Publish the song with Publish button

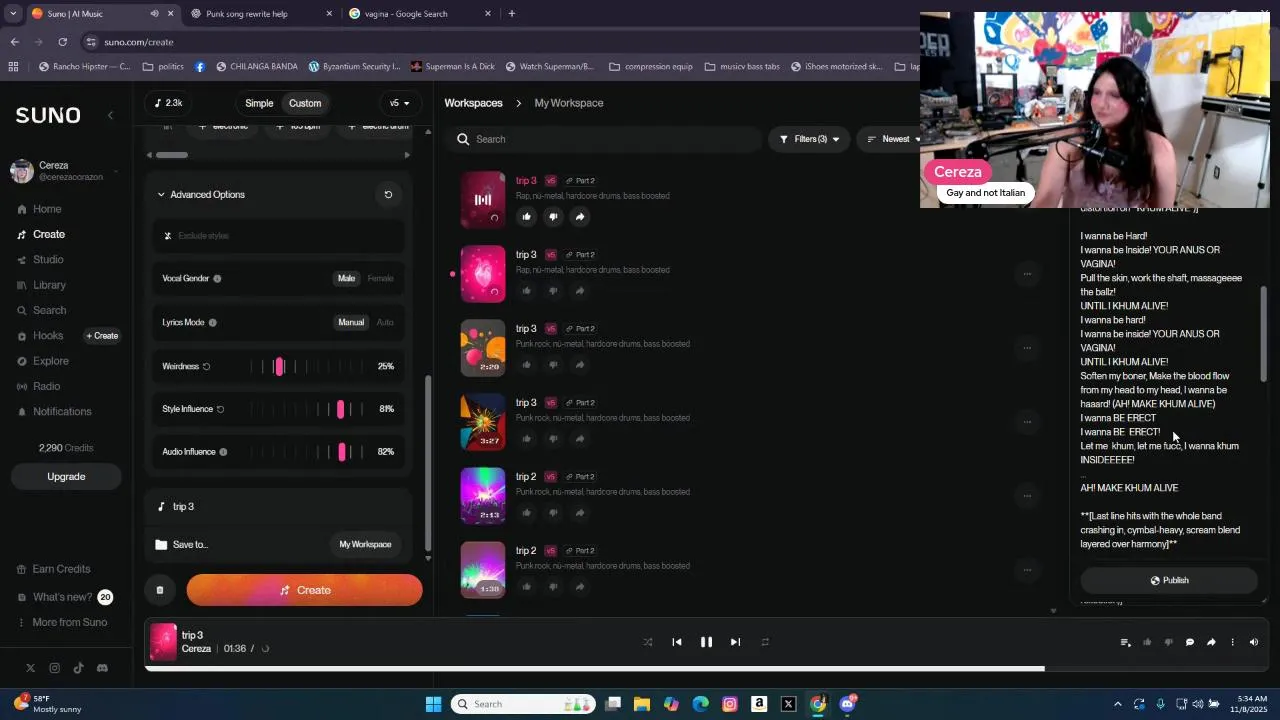click(x=1168, y=580)
